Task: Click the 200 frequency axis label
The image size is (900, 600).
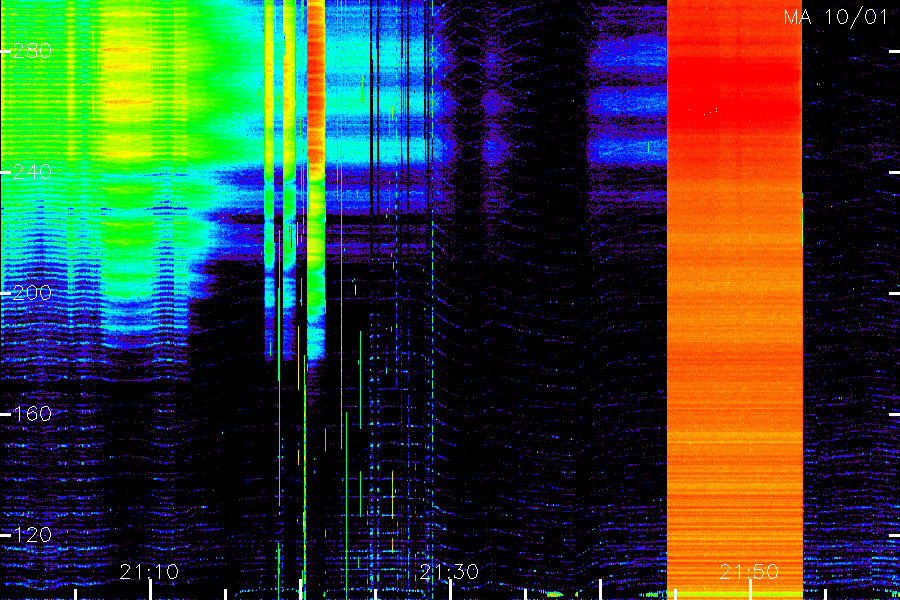Action: [x=32, y=293]
